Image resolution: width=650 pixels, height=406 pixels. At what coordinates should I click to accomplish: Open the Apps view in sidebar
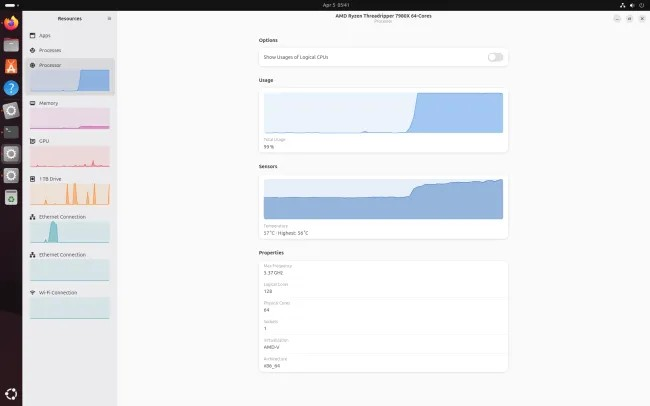(x=45, y=35)
